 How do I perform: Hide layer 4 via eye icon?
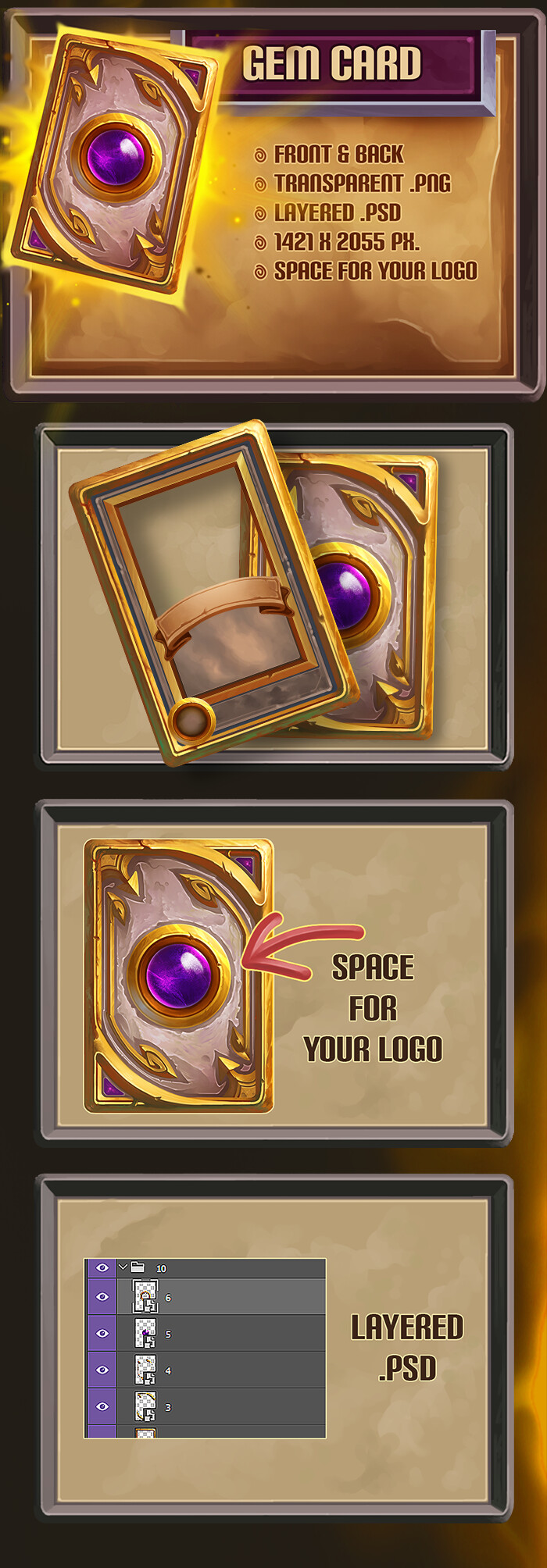point(102,1370)
